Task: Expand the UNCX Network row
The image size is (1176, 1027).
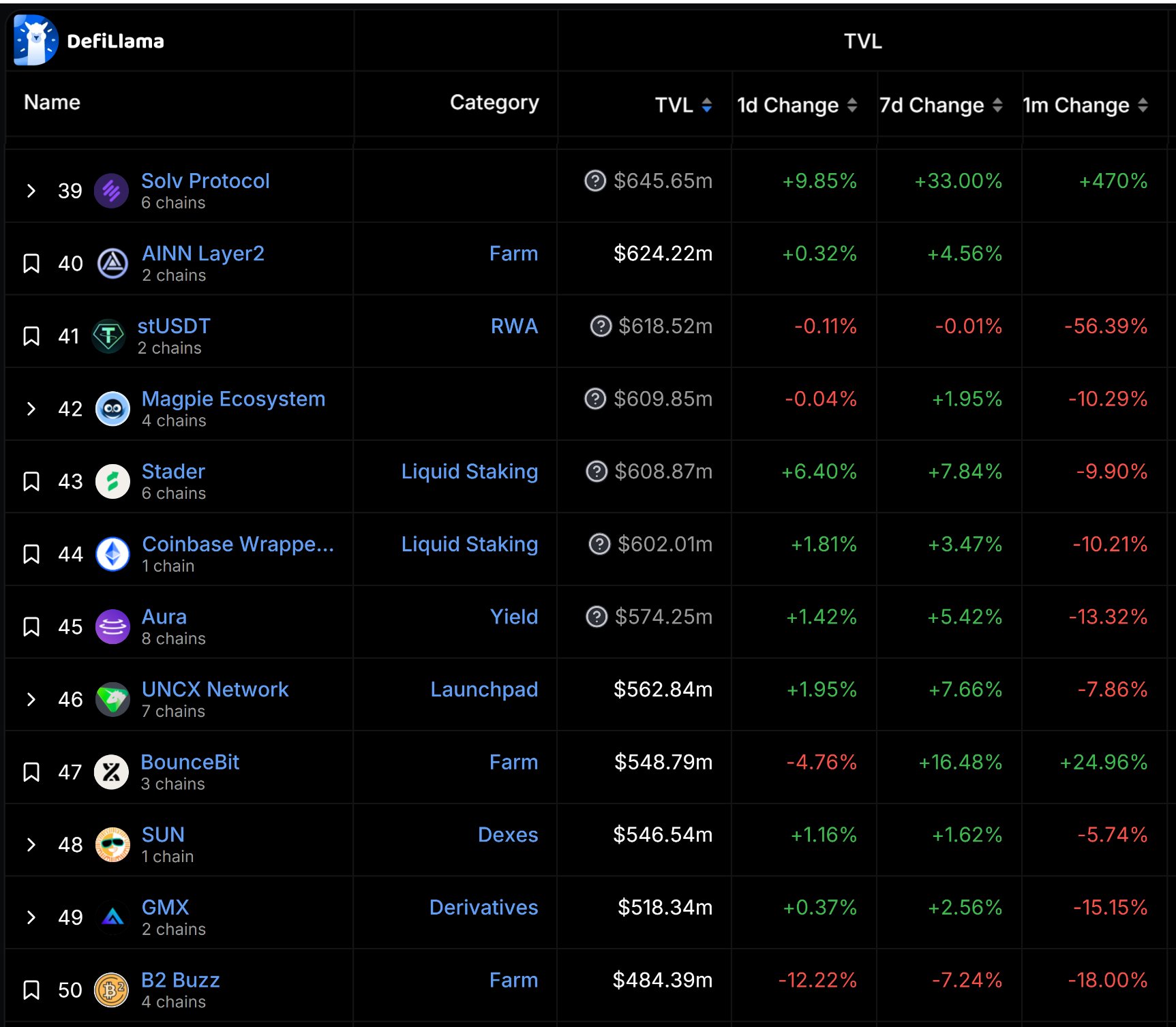Action: pyautogui.click(x=31, y=699)
